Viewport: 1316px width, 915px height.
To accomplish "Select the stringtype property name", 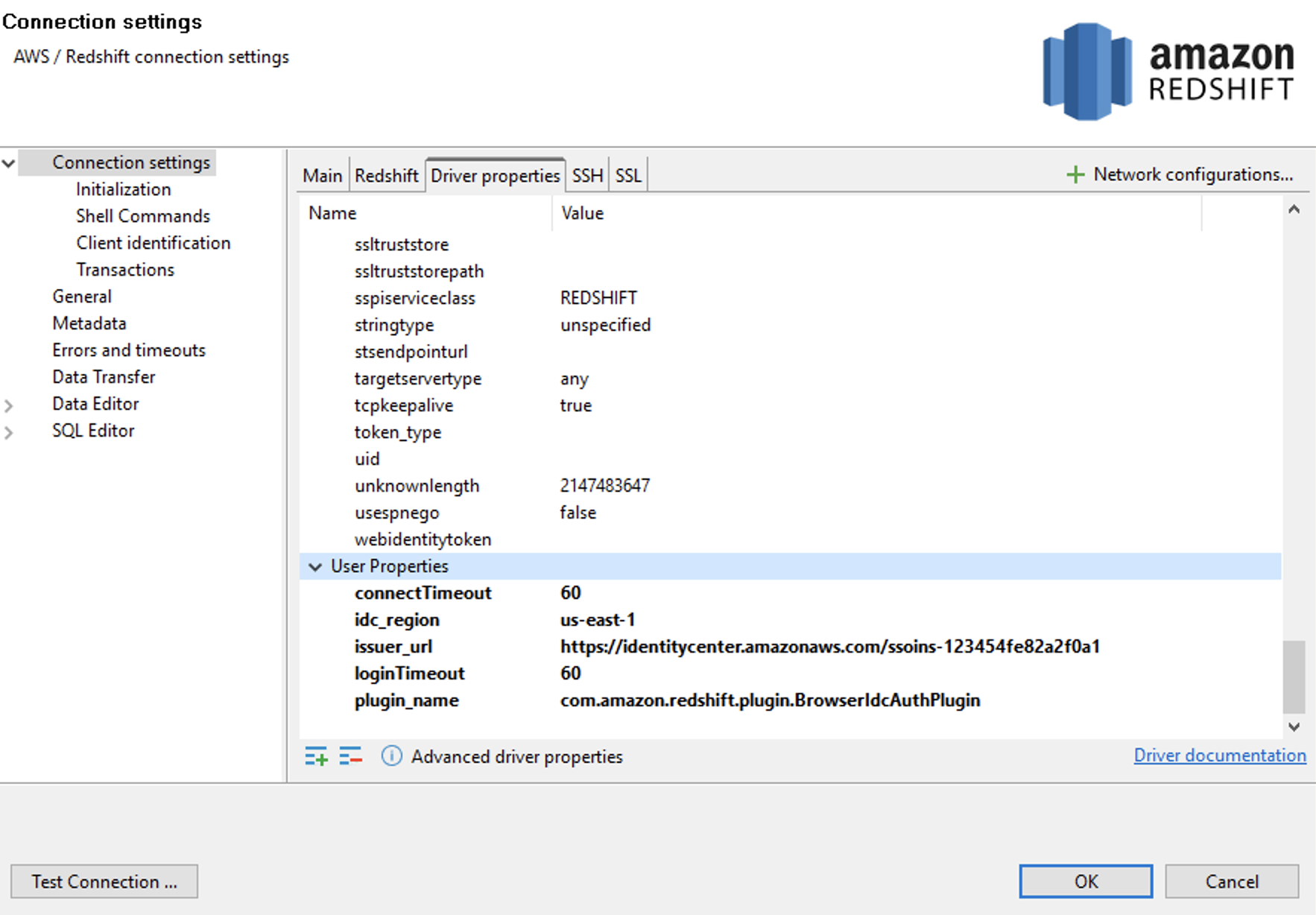I will pyautogui.click(x=394, y=326).
